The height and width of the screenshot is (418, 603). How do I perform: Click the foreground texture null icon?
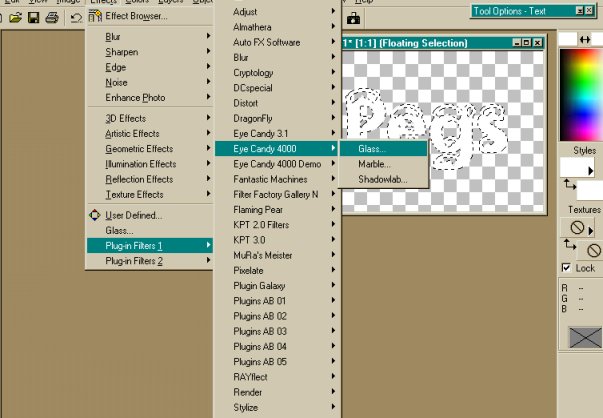577,227
